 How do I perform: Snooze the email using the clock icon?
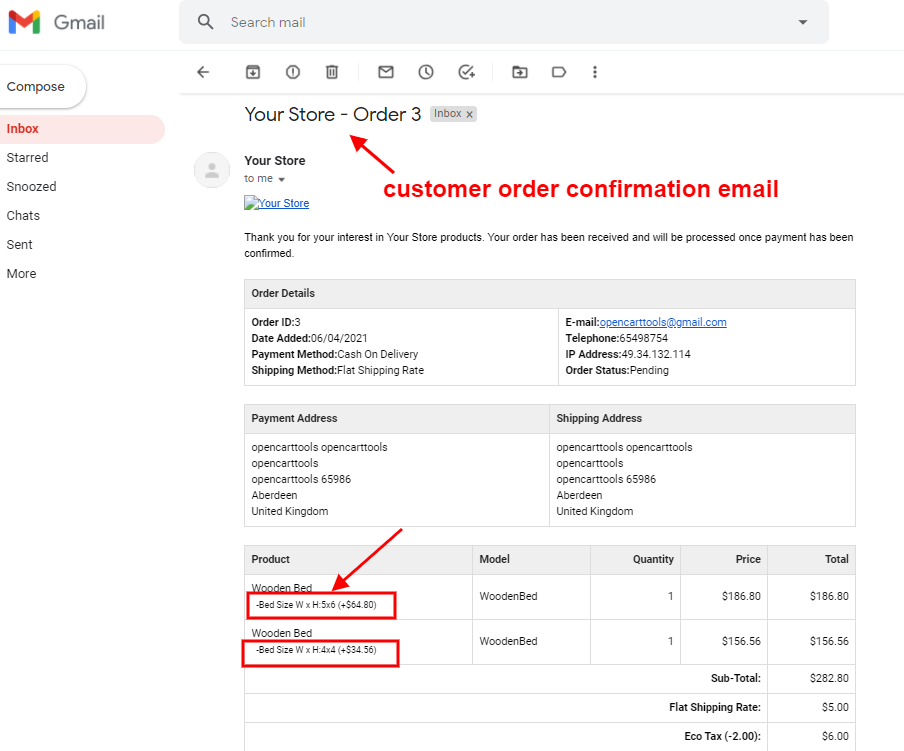[x=426, y=72]
